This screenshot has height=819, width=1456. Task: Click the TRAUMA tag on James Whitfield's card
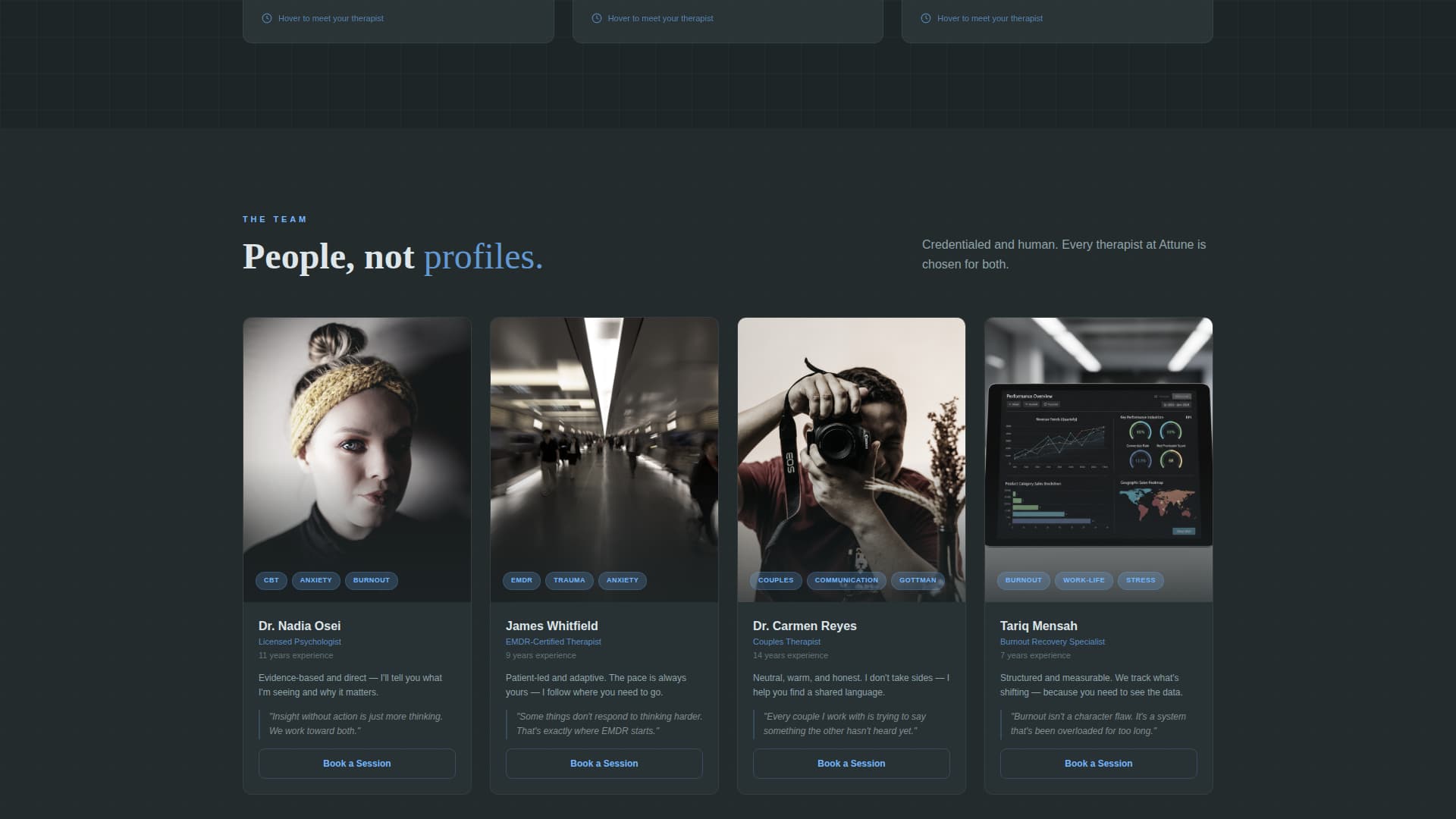pos(569,580)
